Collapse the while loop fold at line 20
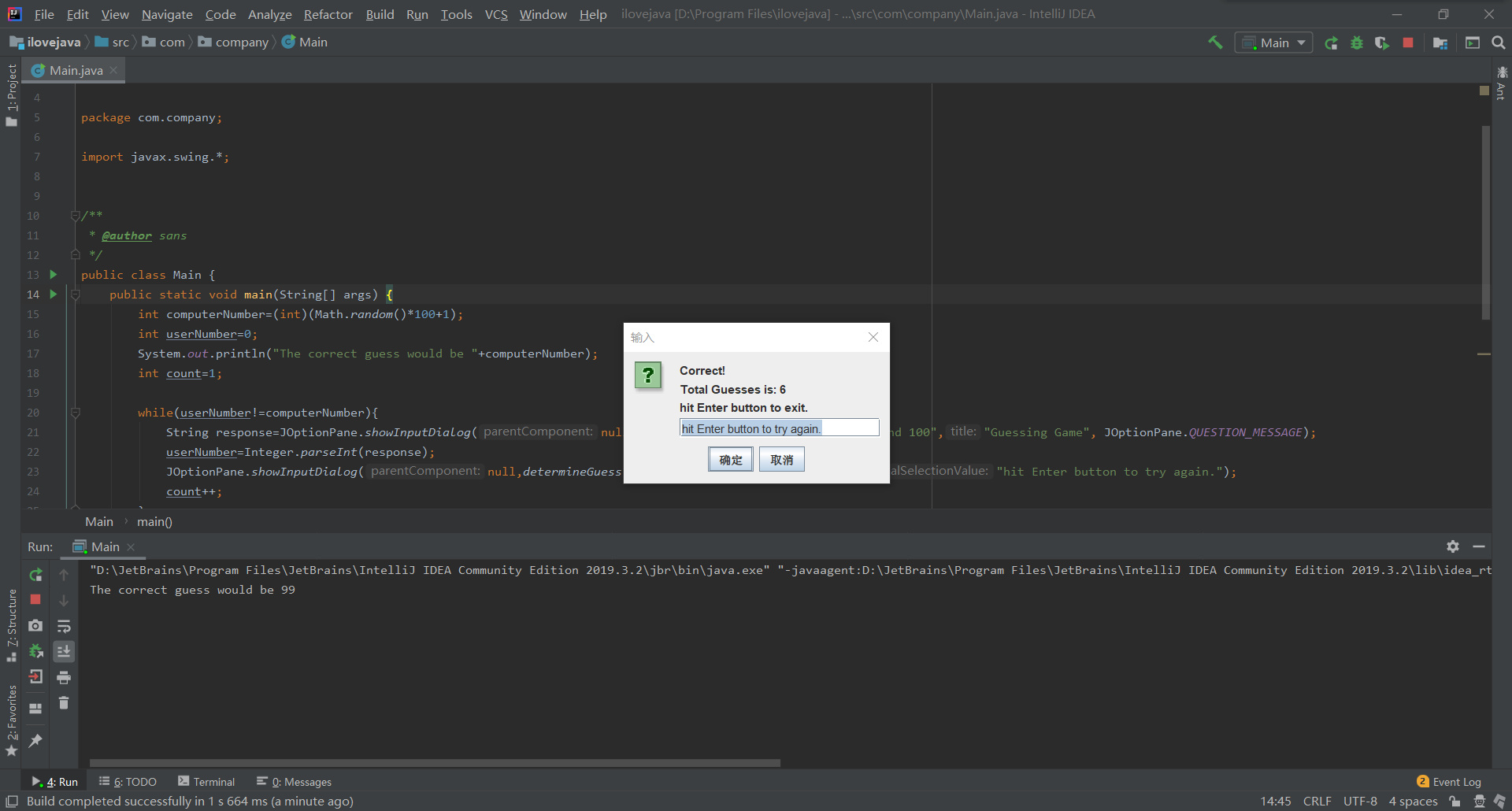The width and height of the screenshot is (1512, 811). 76,413
